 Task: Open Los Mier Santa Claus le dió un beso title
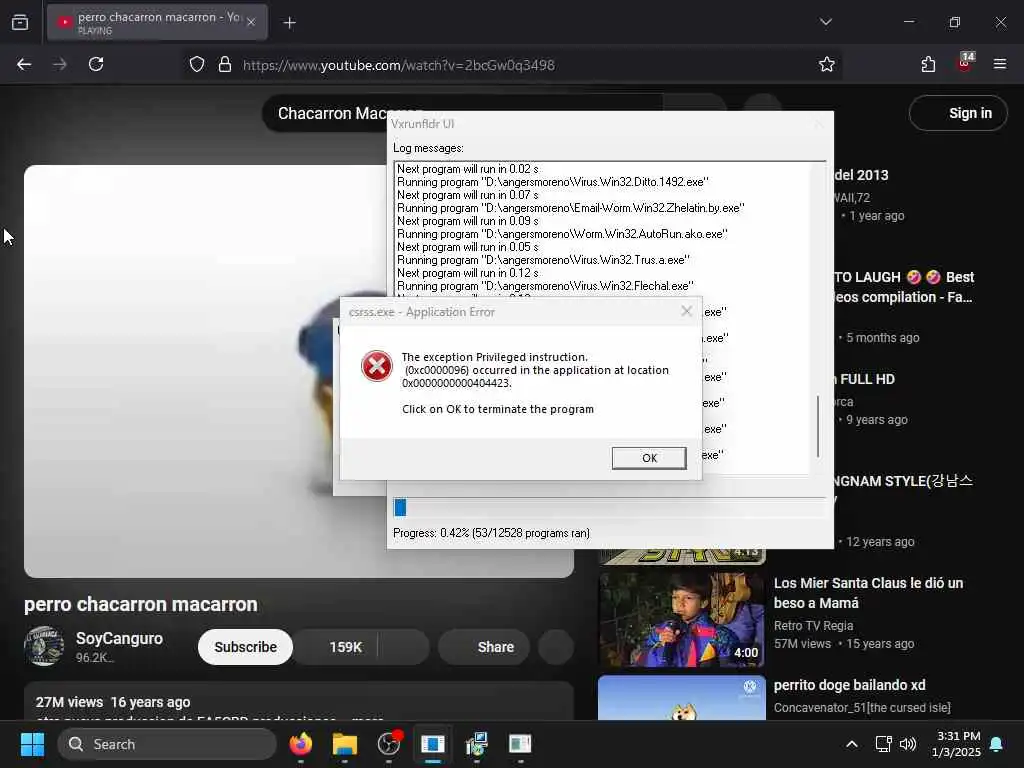click(868, 593)
